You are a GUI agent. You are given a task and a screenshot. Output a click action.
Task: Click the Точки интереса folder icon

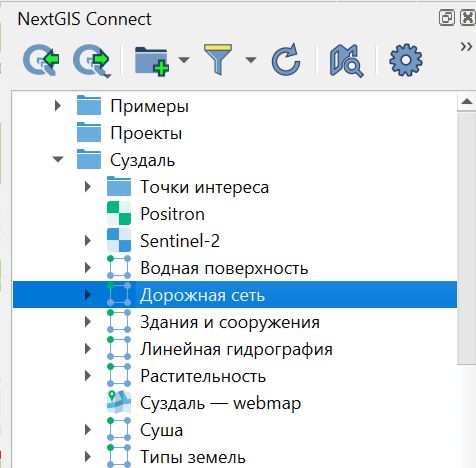tap(119, 186)
